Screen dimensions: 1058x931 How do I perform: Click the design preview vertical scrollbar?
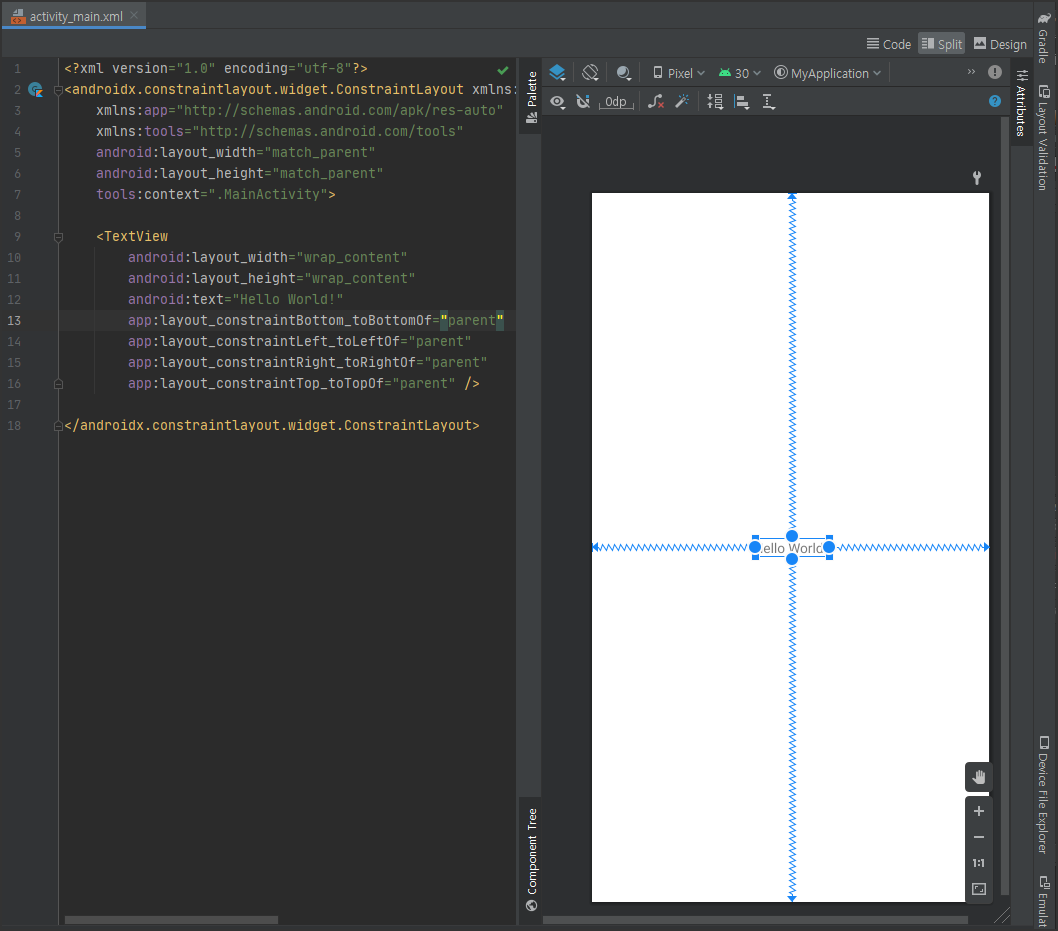pyautogui.click(x=1005, y=506)
